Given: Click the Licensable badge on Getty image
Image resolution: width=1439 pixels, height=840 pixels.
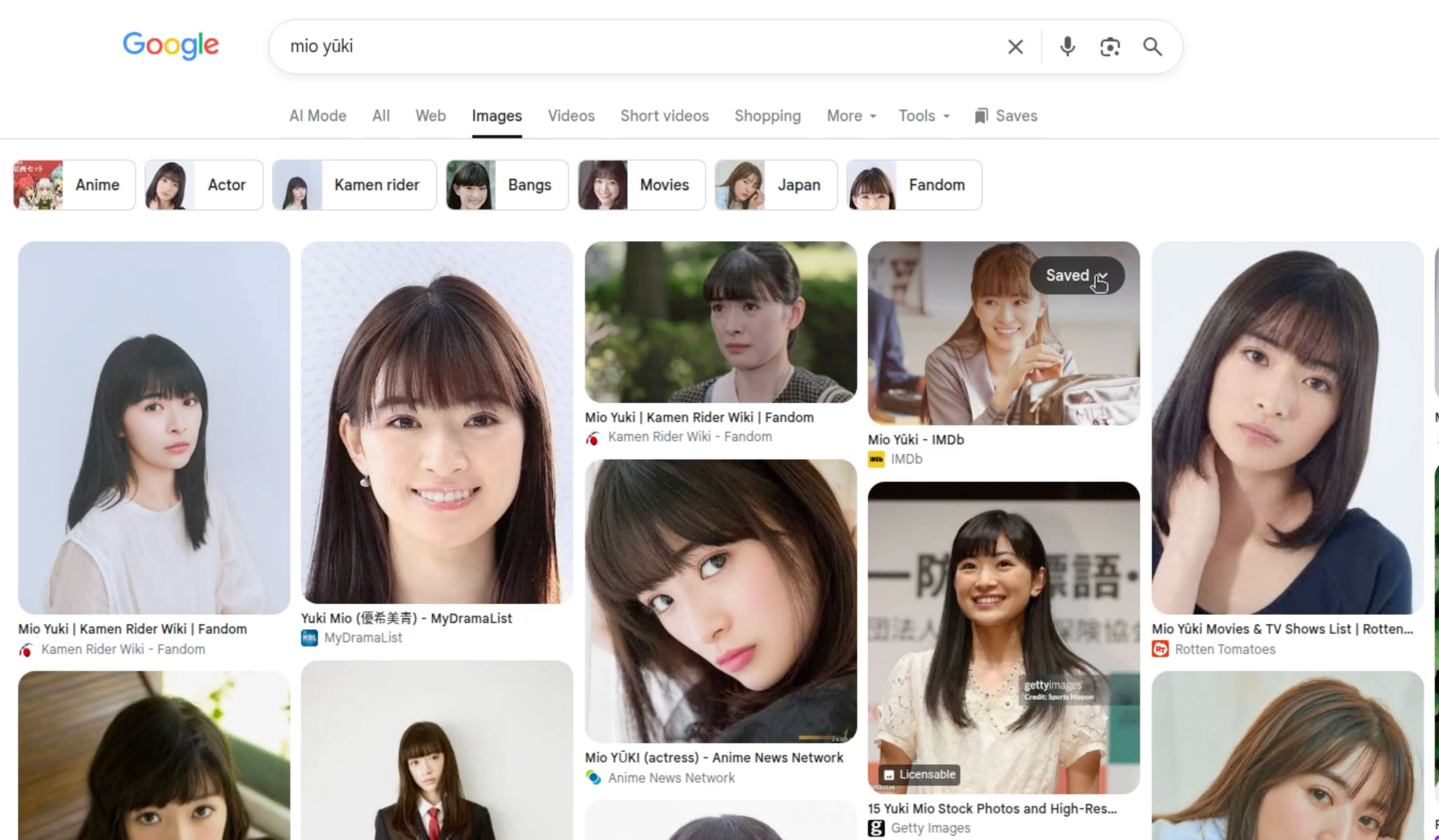Looking at the screenshot, I should 919,775.
